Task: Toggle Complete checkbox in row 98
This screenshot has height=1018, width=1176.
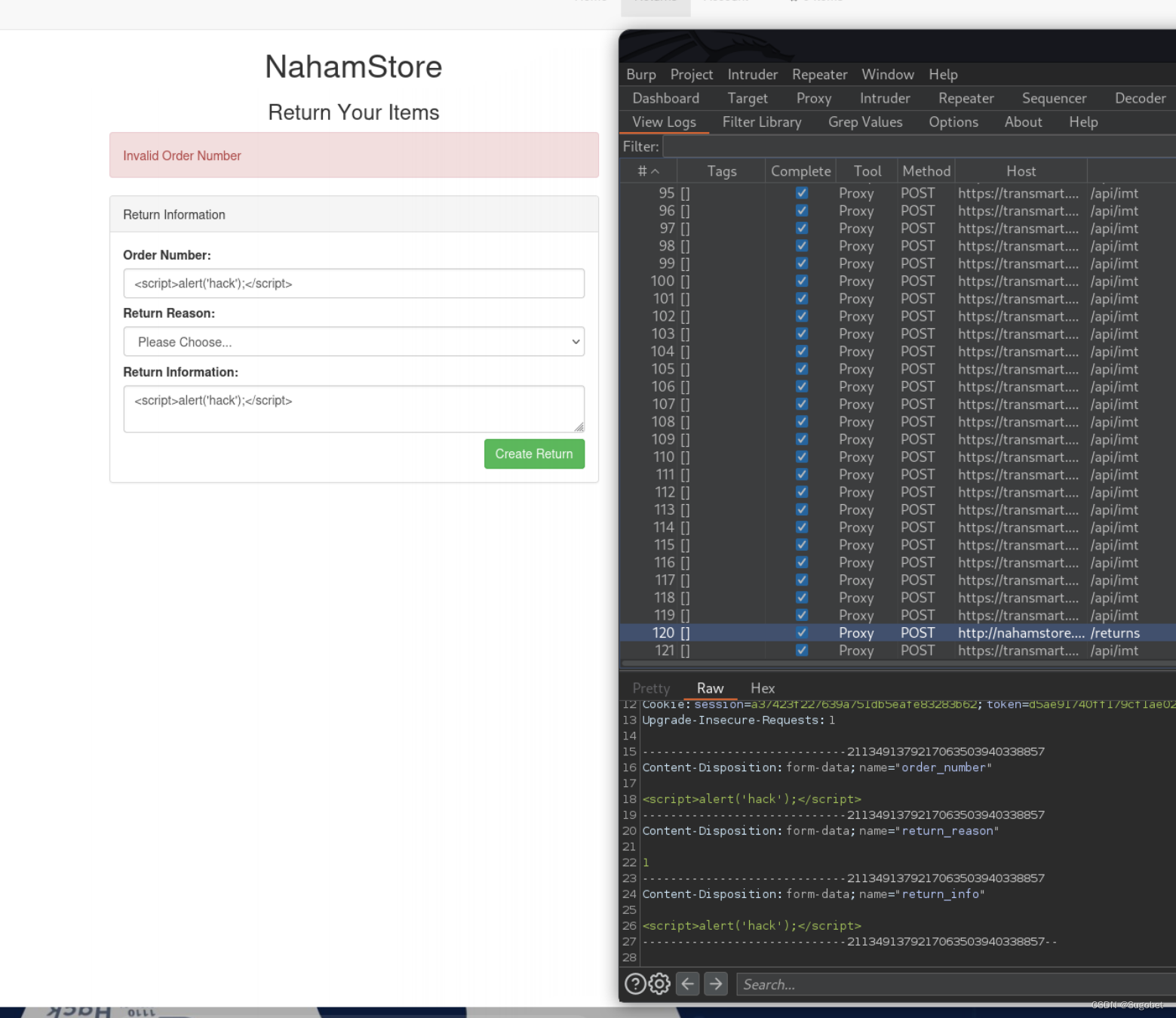Action: [802, 246]
